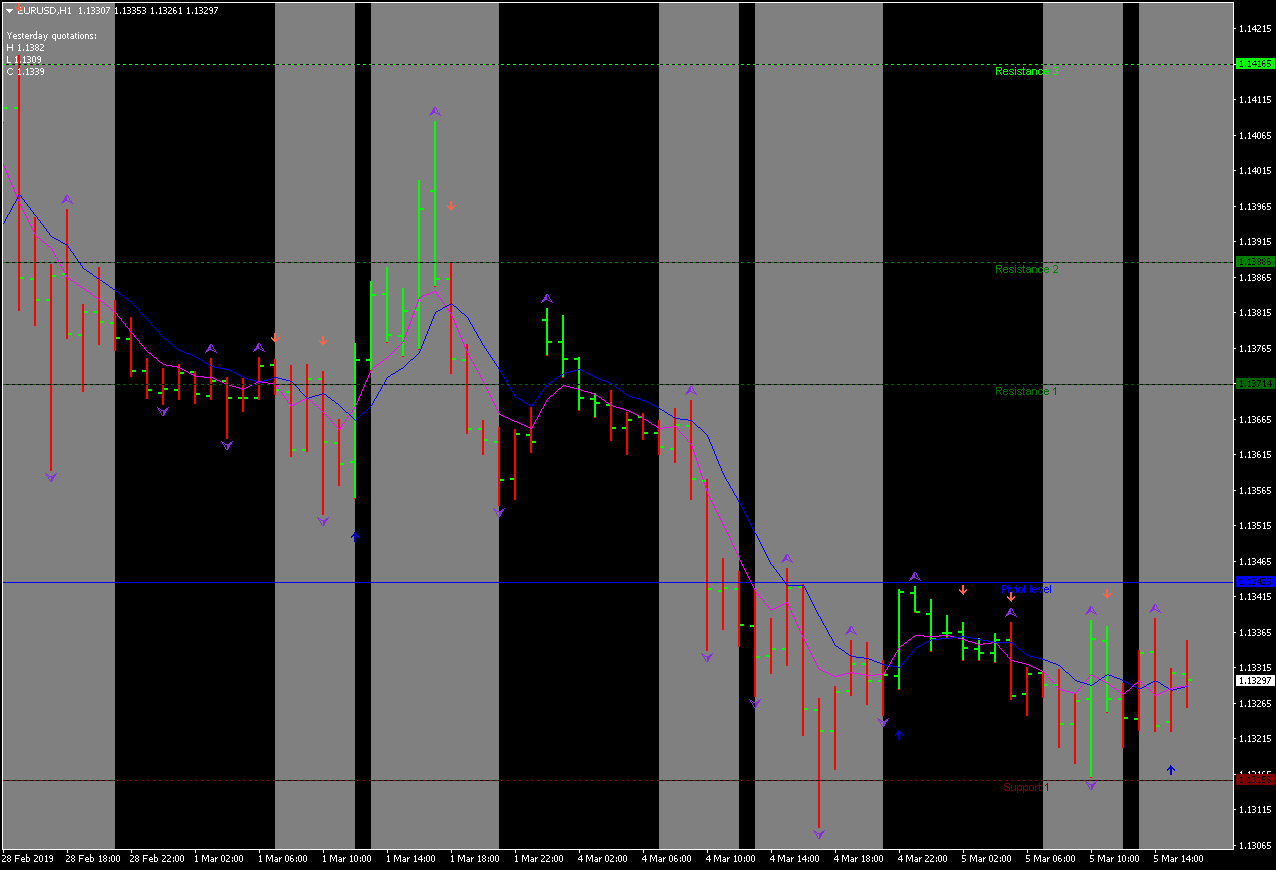The height and width of the screenshot is (870, 1276).
Task: Click the purple down-arrow beneath the 1 Mar 10:00 candle
Action: pos(322,520)
